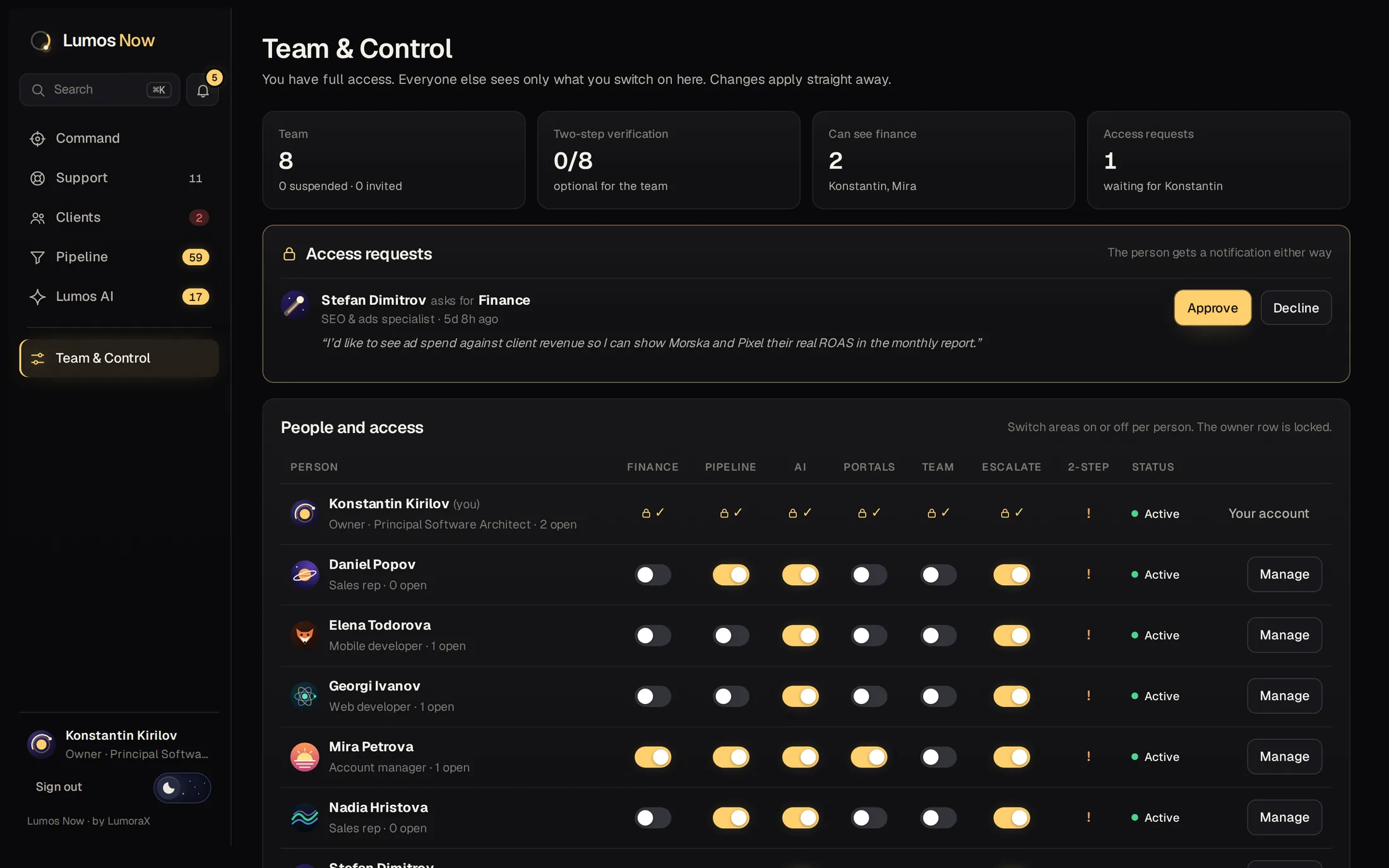
Task: Click the Pipeline funnel icon
Action: [x=37, y=257]
